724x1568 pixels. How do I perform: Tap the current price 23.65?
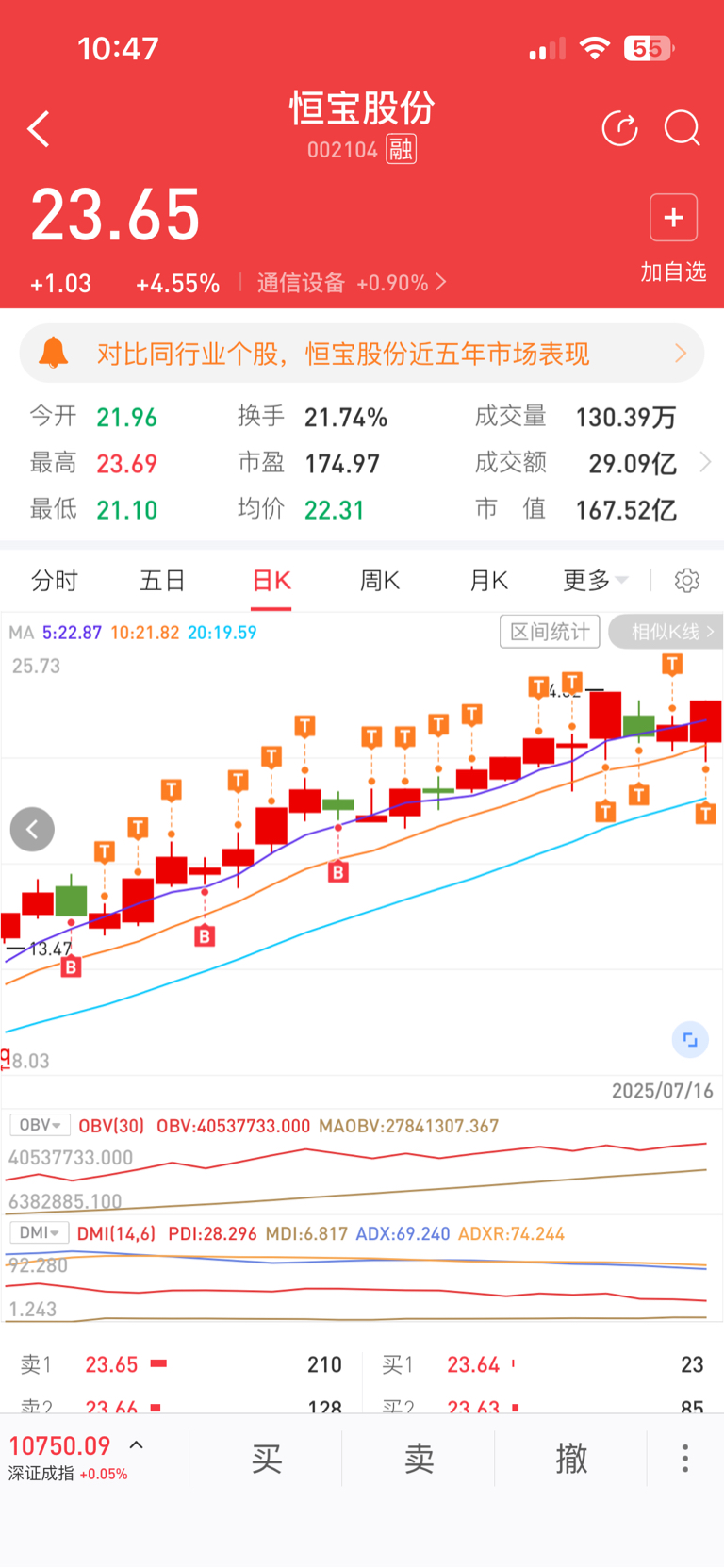[115, 215]
